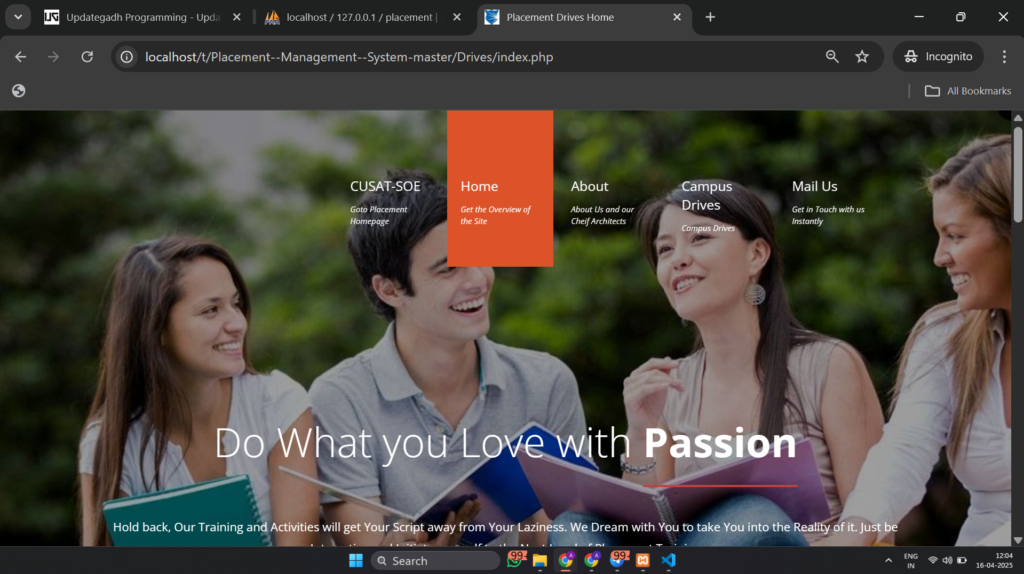Expand the tab search dropdown arrow
The image size is (1024, 574).
(x=18, y=17)
